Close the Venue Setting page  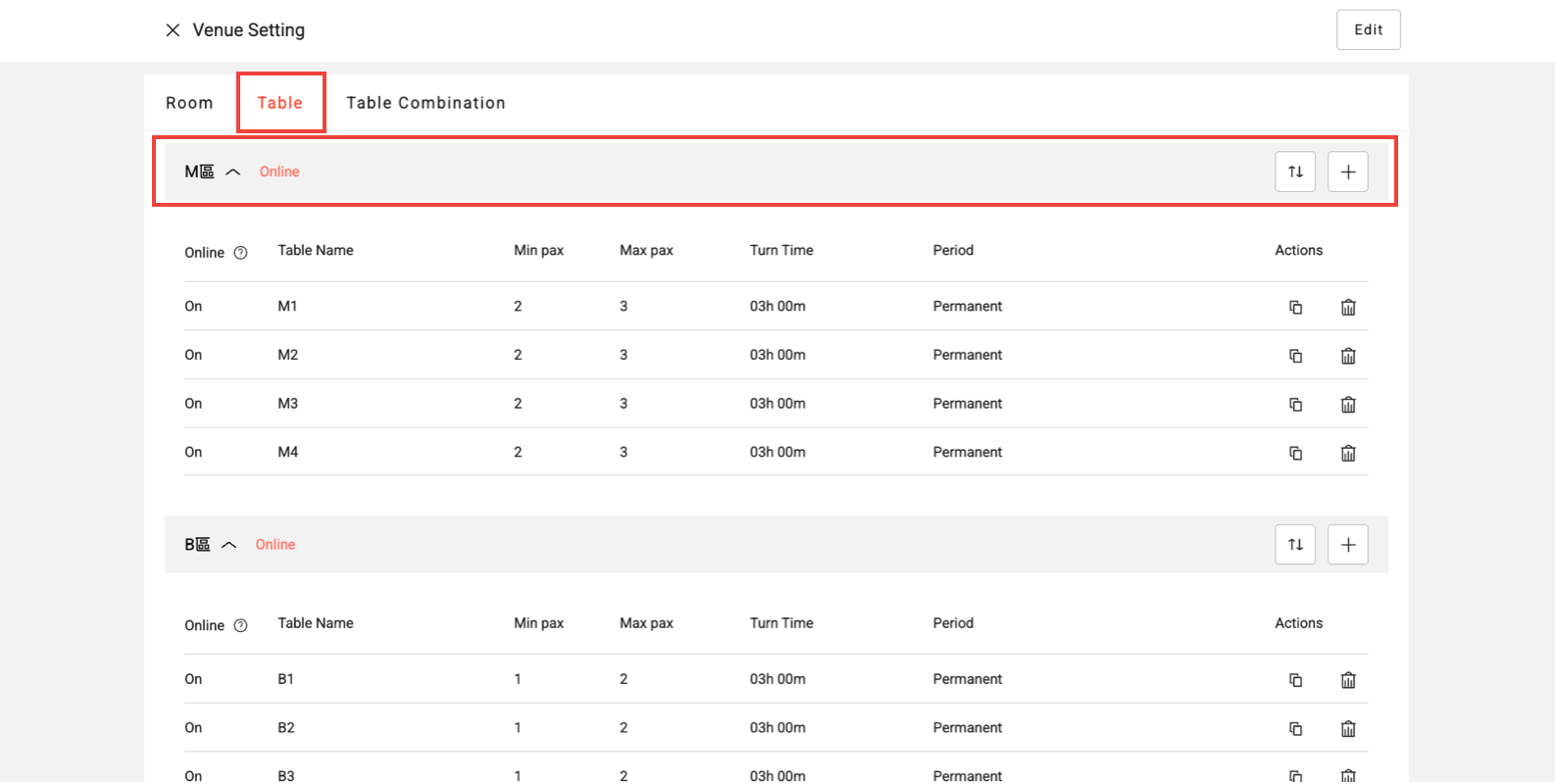coord(173,30)
